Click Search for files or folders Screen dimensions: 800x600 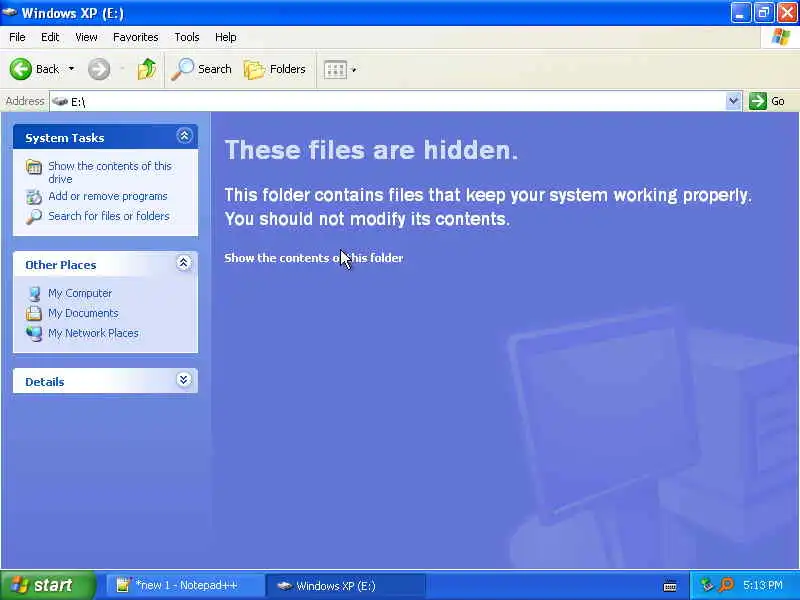(109, 216)
